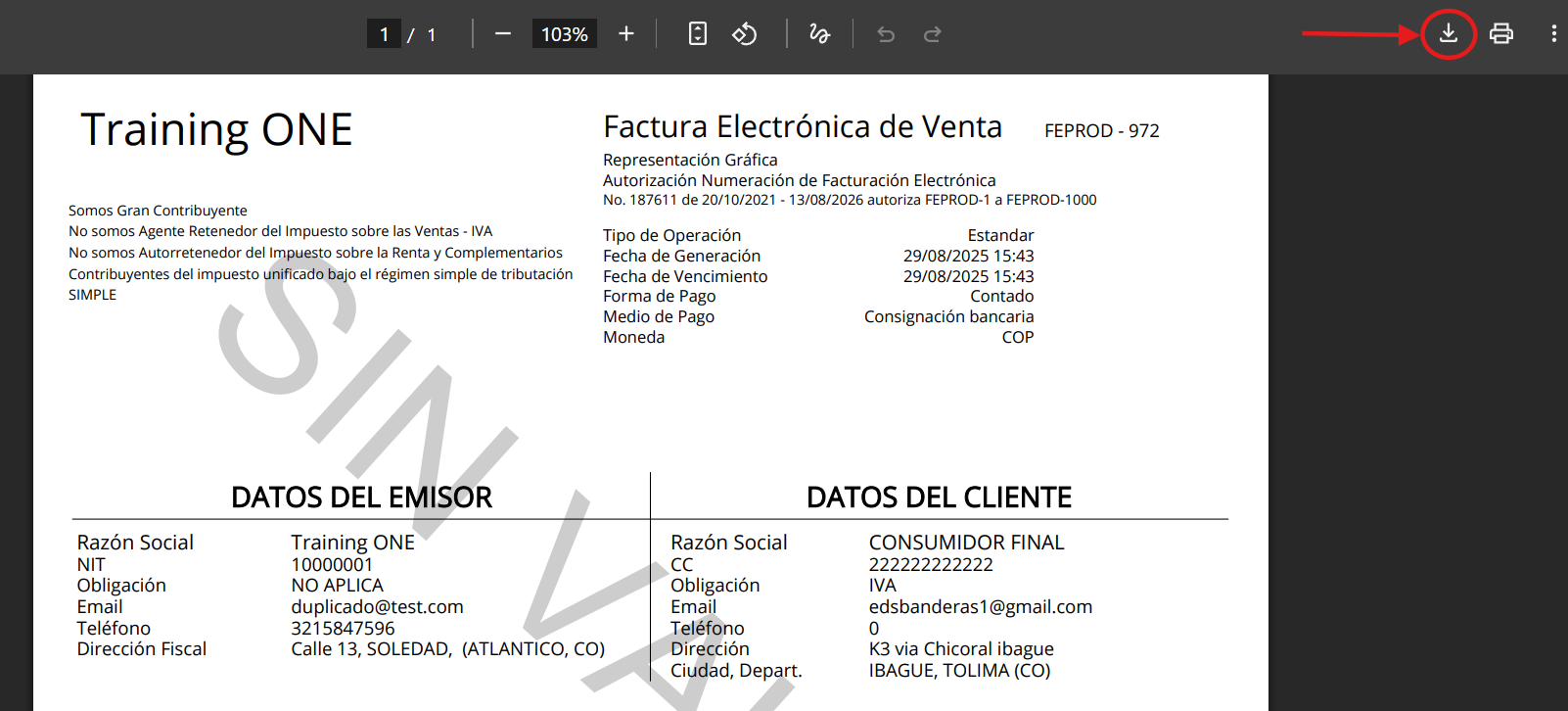This screenshot has width=1568, height=711.
Task: Undo the last annotation
Action: click(886, 34)
